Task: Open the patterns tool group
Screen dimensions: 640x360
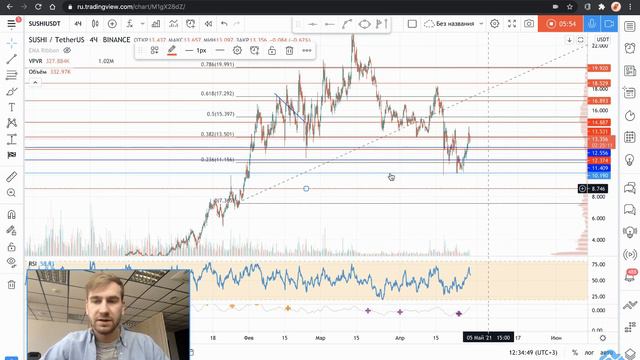Action: coord(11,123)
